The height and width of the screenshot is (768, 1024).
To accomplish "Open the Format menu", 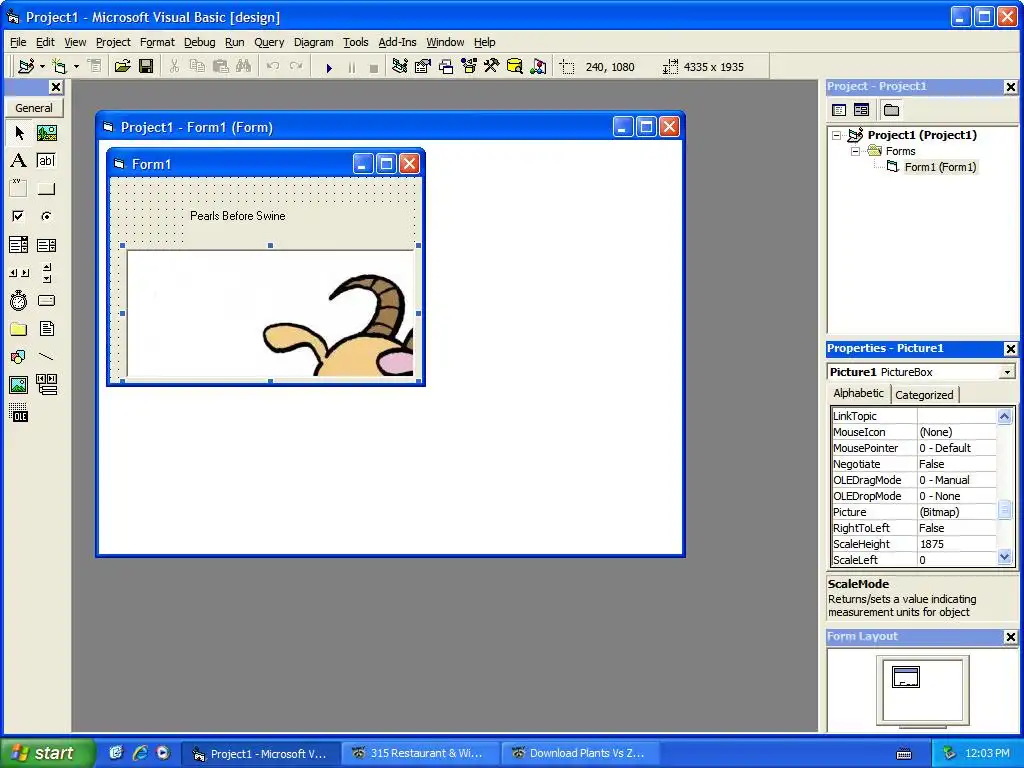I will (157, 42).
